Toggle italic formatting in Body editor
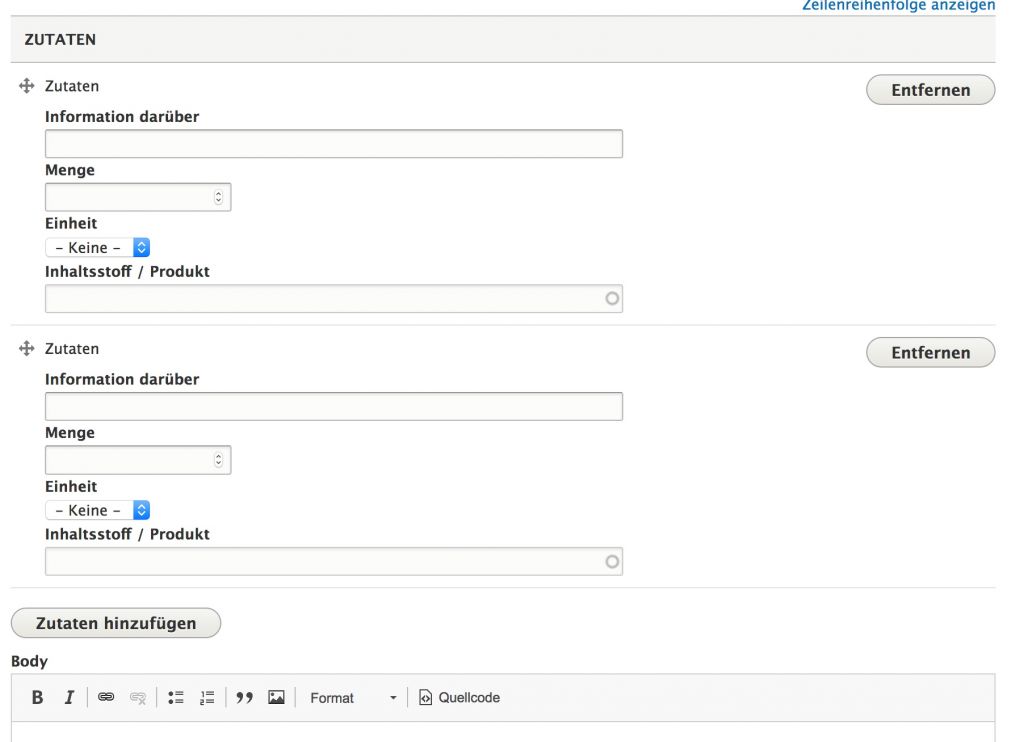This screenshot has width=1024, height=742. click(x=69, y=698)
